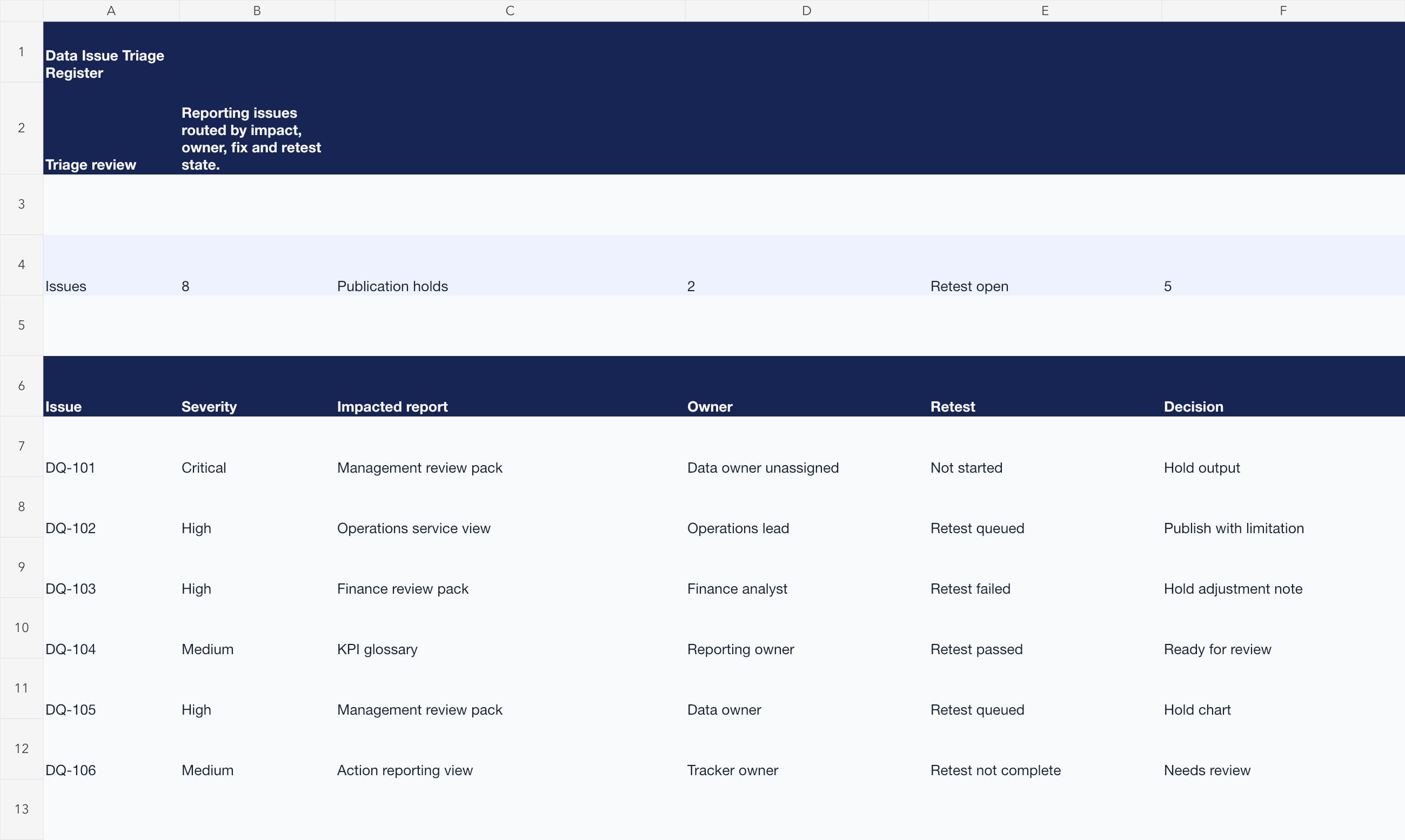Select column C header
1405x840 pixels.
(510, 11)
